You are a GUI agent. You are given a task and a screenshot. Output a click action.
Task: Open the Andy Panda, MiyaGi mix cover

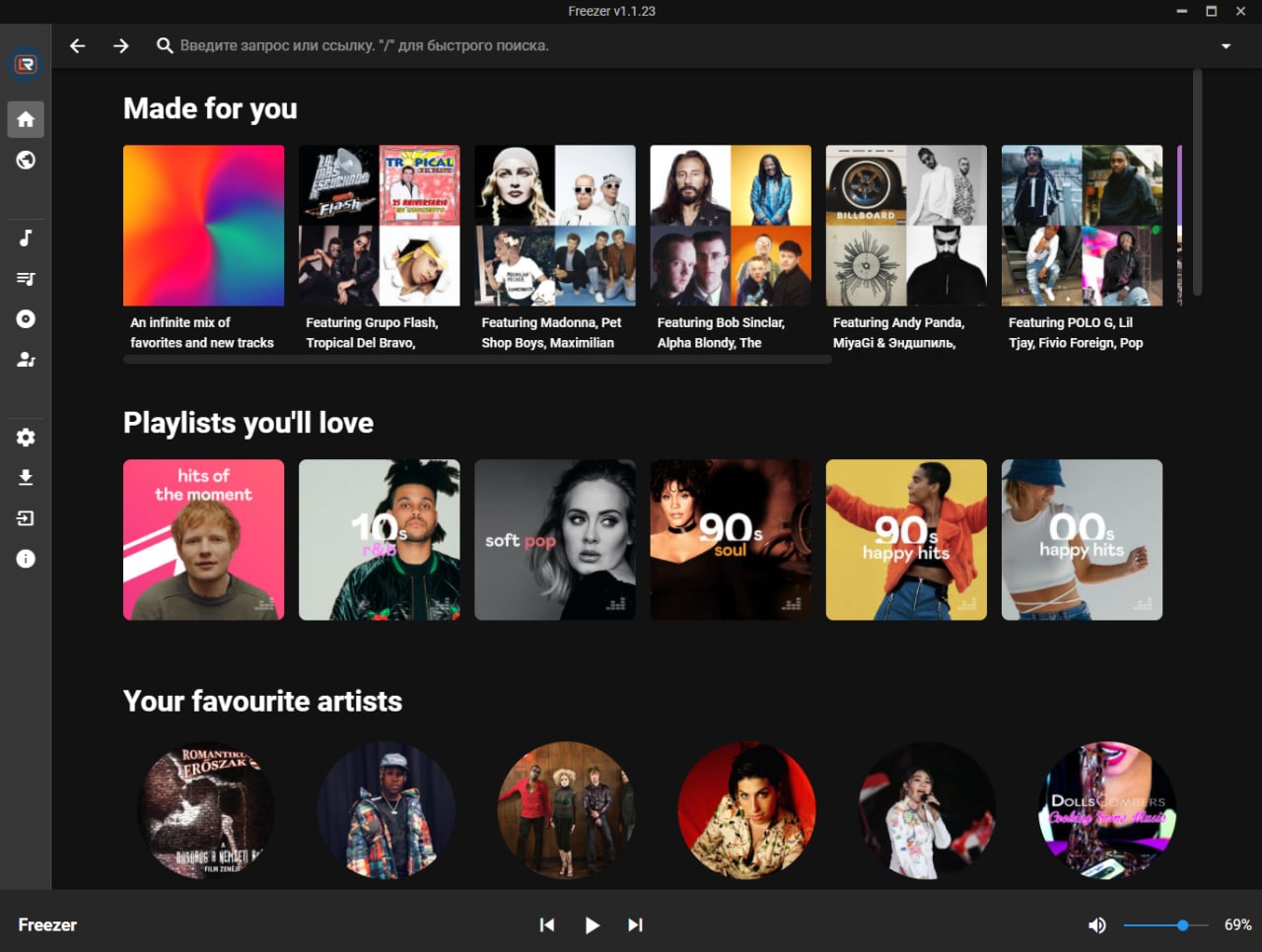pyautogui.click(x=906, y=226)
